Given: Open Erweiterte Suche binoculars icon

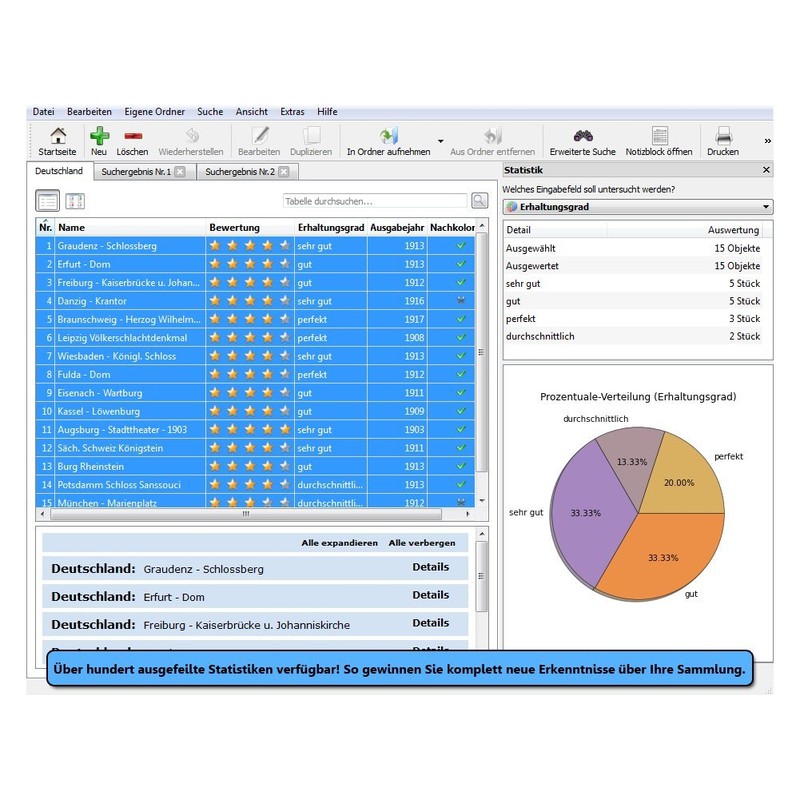Looking at the screenshot, I should [583, 136].
